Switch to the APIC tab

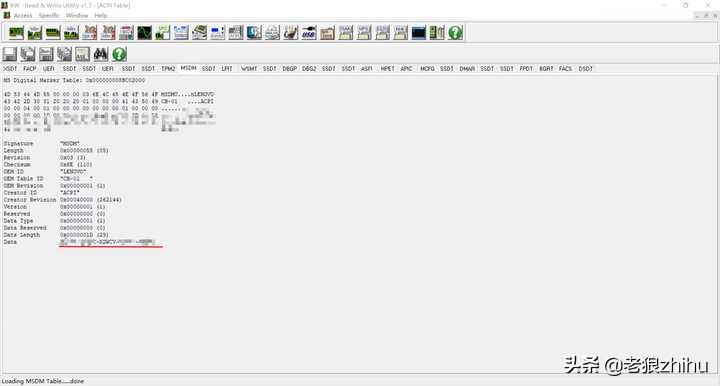click(406, 69)
